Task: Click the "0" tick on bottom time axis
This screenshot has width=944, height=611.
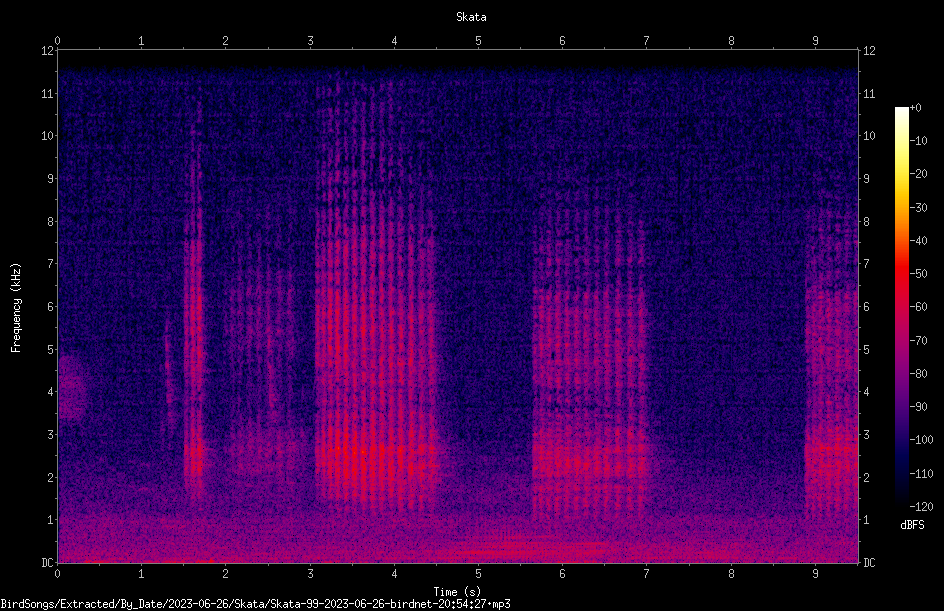Action: pyautogui.click(x=57, y=574)
